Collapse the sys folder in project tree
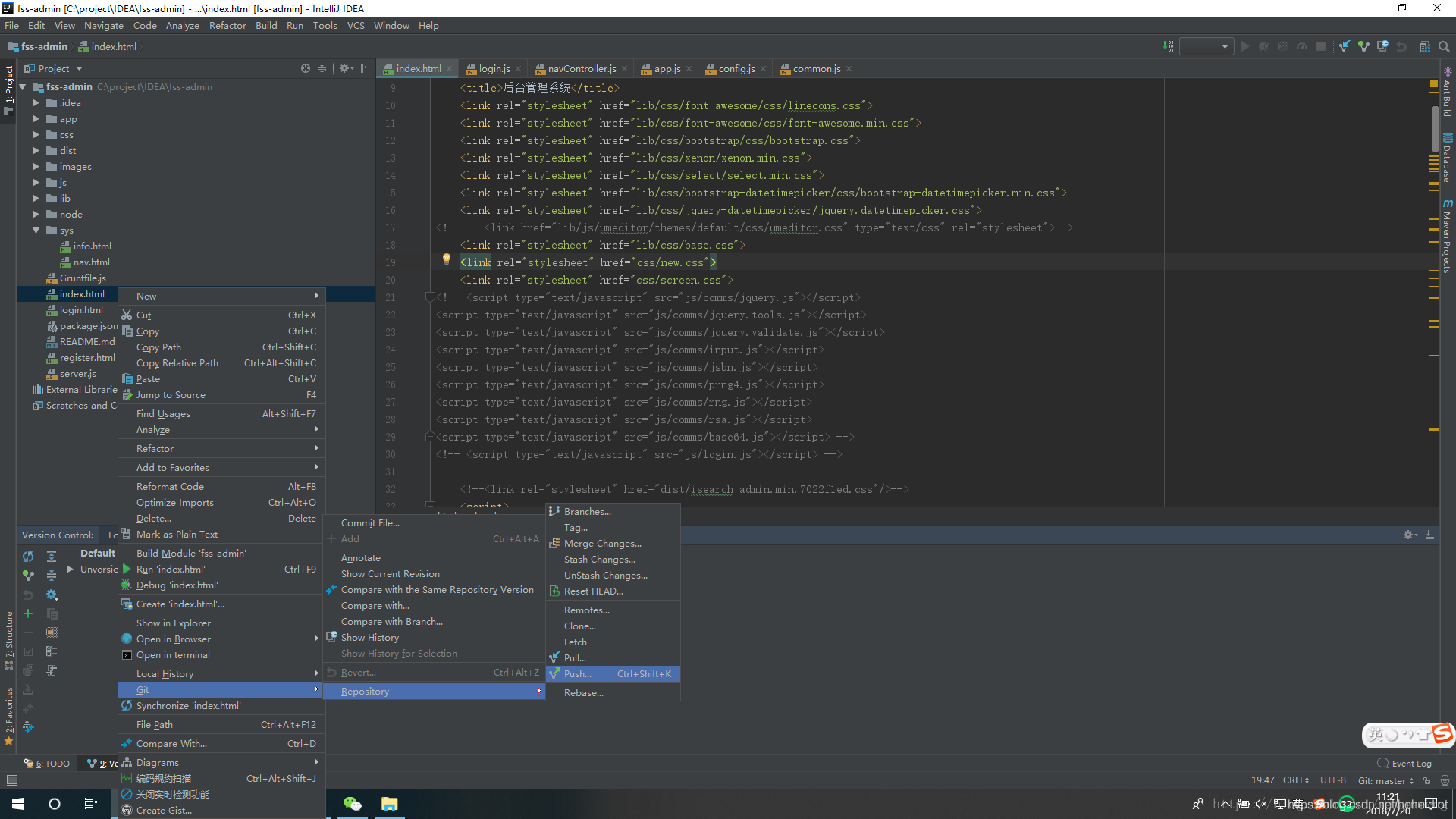 coord(36,231)
